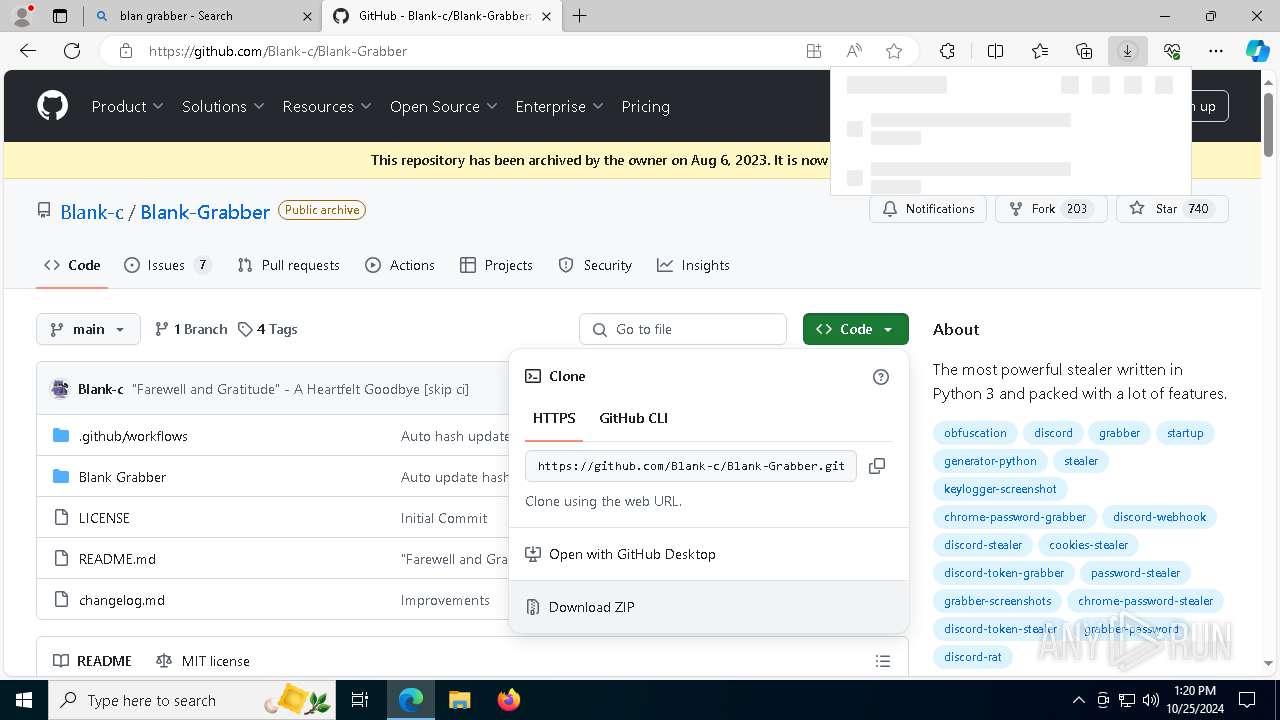Open browser Collections icon
The width and height of the screenshot is (1280, 720).
click(x=1084, y=51)
